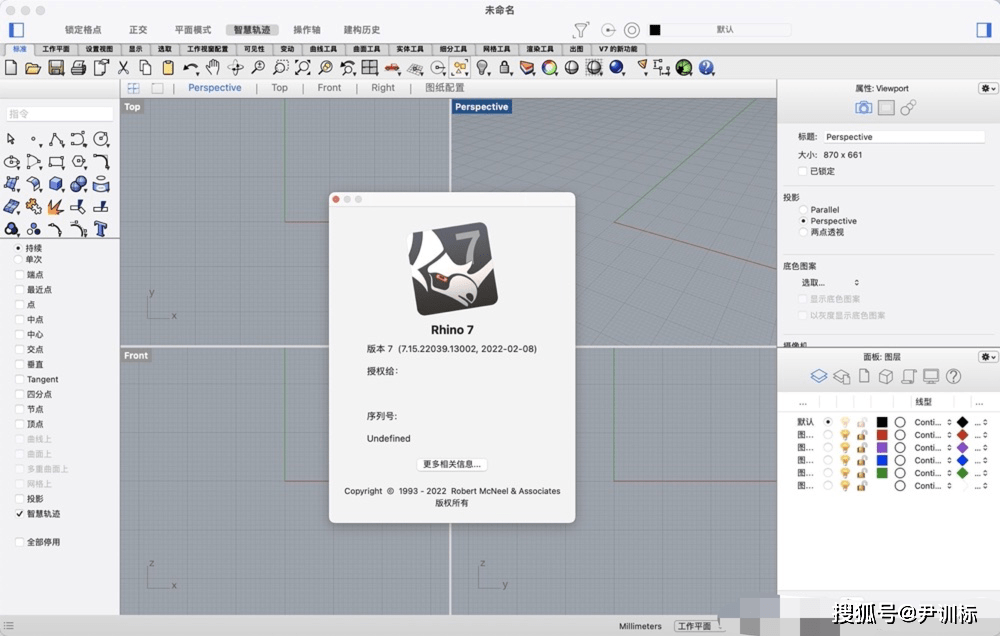Click the Print icon in toolbar

(x=78, y=68)
